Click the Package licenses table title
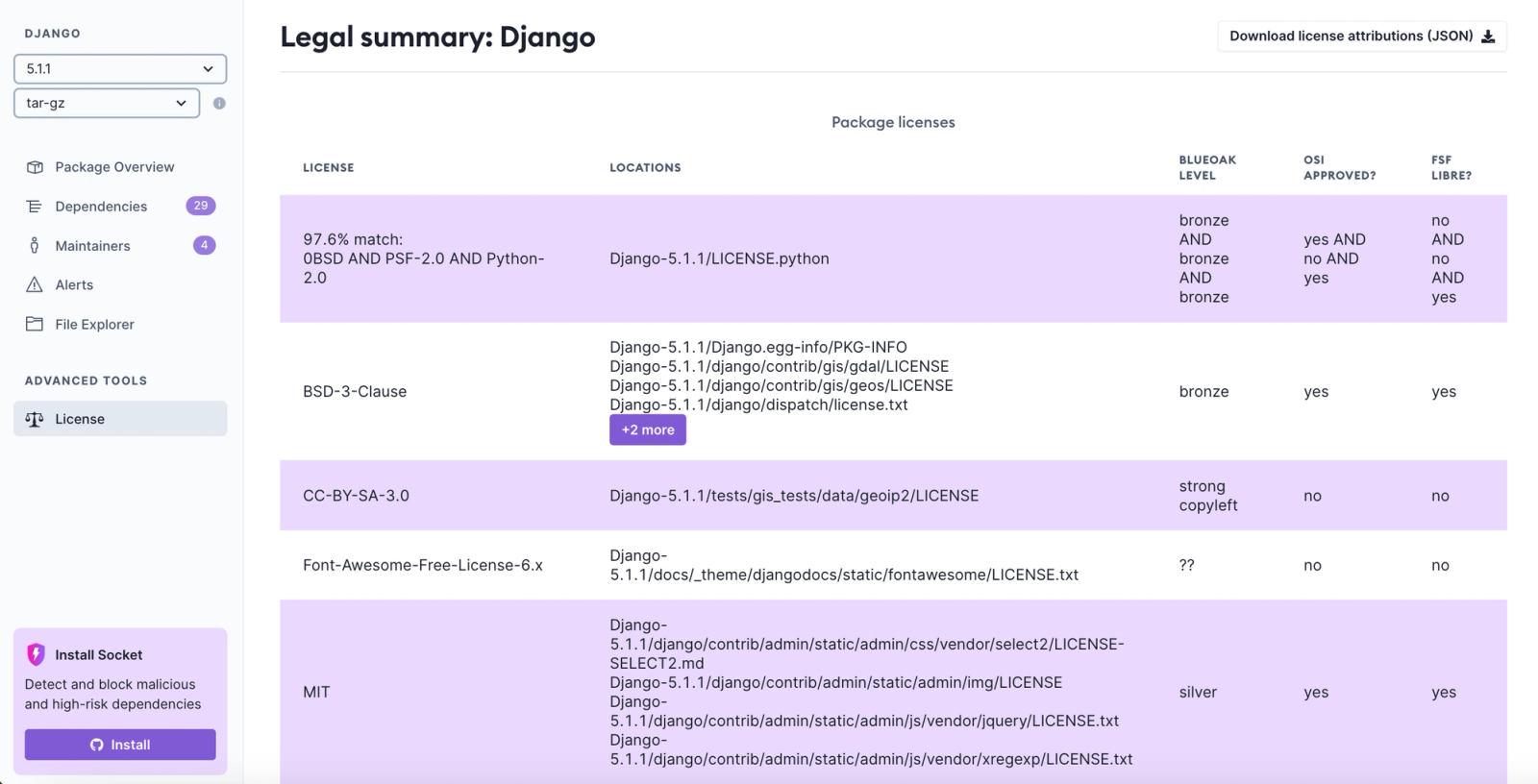This screenshot has width=1538, height=784. pyautogui.click(x=893, y=122)
